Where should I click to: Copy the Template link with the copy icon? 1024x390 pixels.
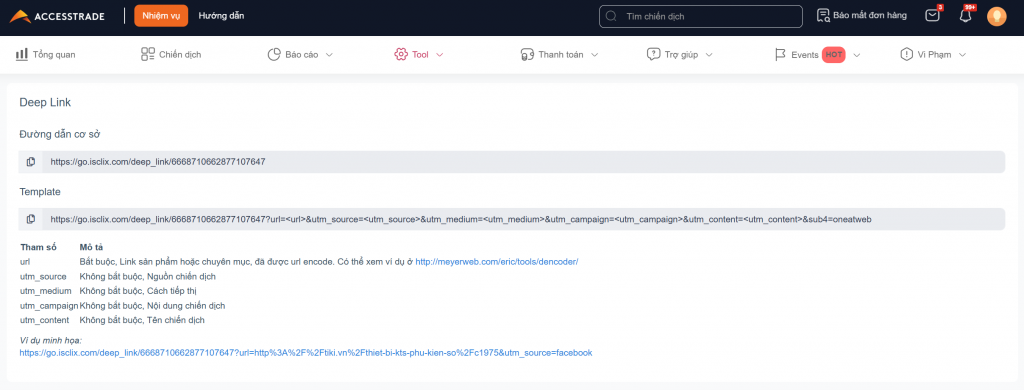31,219
